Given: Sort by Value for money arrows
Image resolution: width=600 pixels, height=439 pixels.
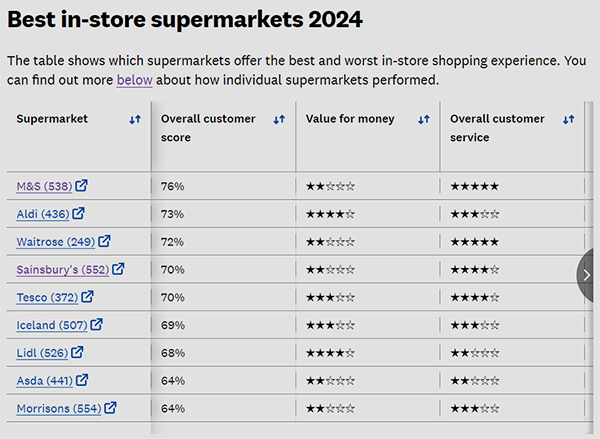Looking at the screenshot, I should pyautogui.click(x=424, y=119).
